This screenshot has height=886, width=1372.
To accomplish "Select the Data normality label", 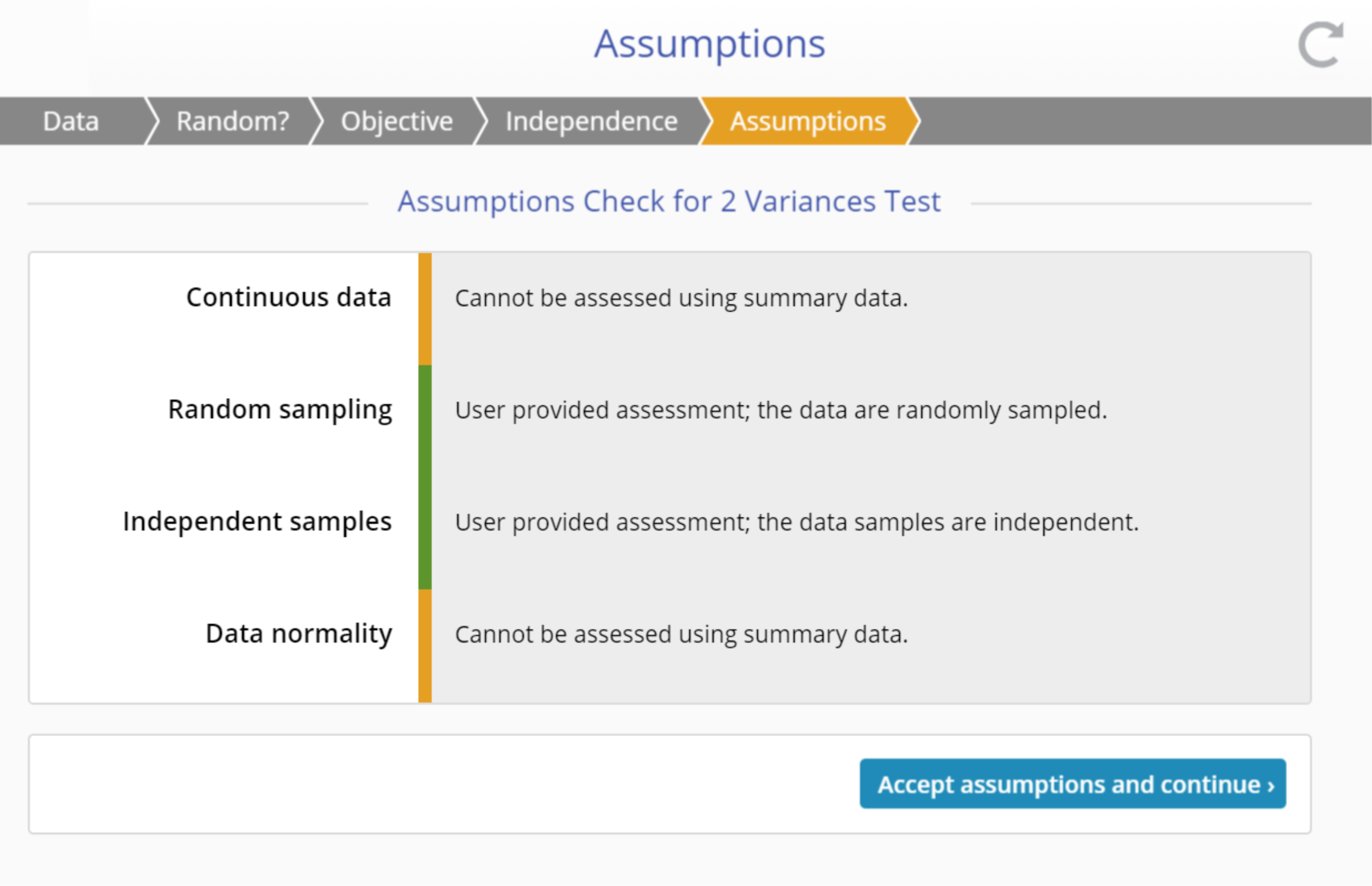I will click(299, 634).
